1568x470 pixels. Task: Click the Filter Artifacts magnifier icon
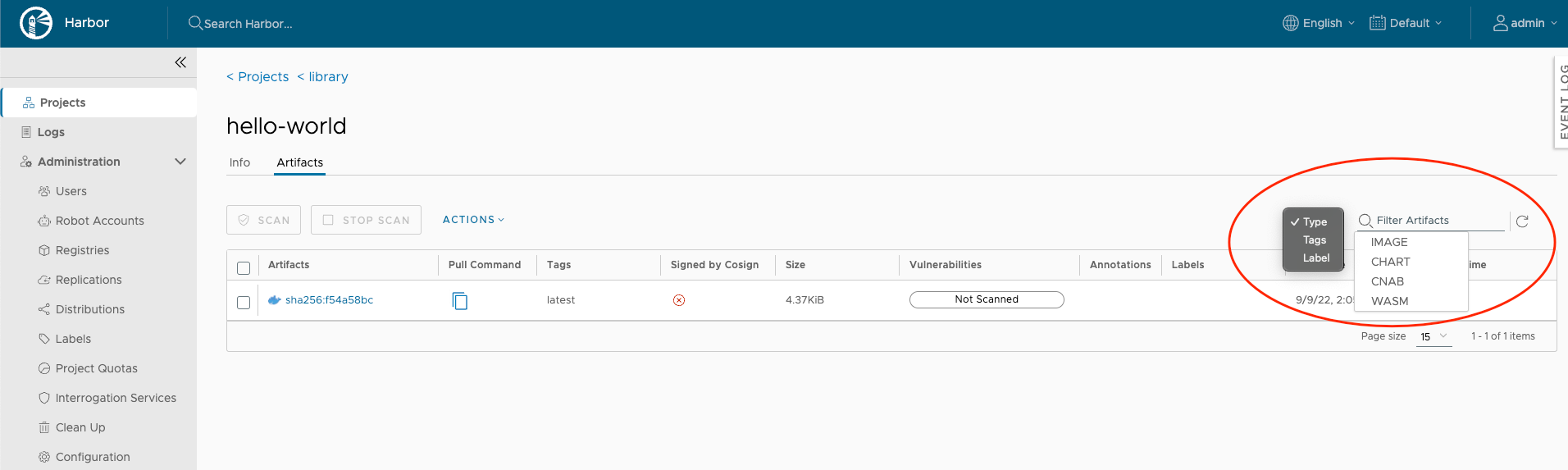pyautogui.click(x=1365, y=221)
